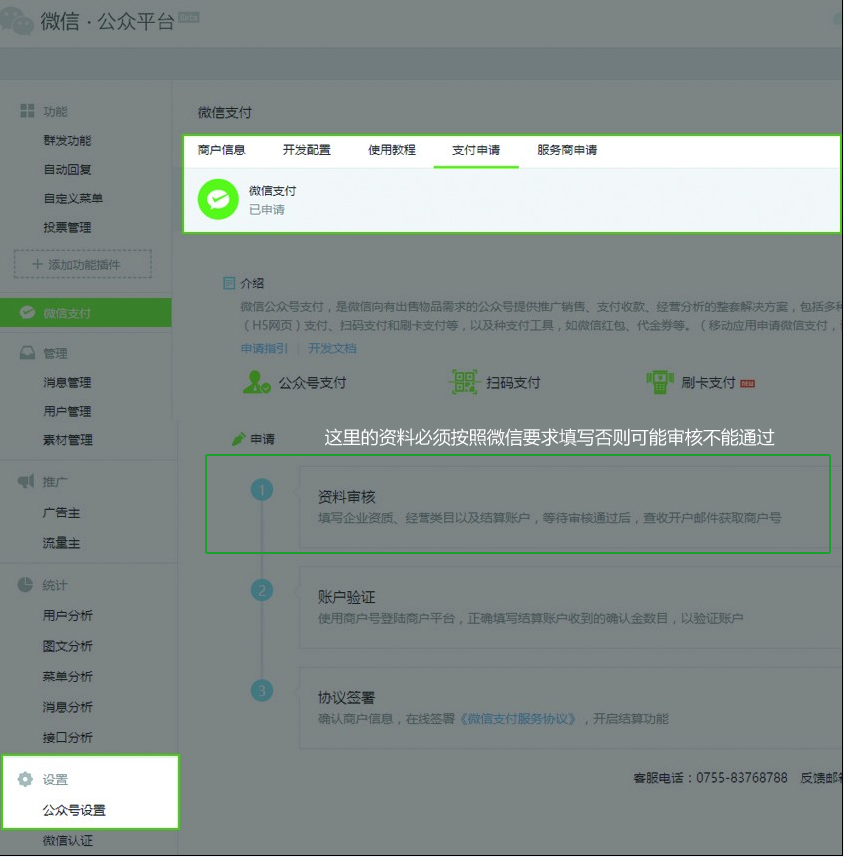The width and height of the screenshot is (844, 857).
Task: Click the 刷卡支付 card reader icon
Action: [x=659, y=382]
